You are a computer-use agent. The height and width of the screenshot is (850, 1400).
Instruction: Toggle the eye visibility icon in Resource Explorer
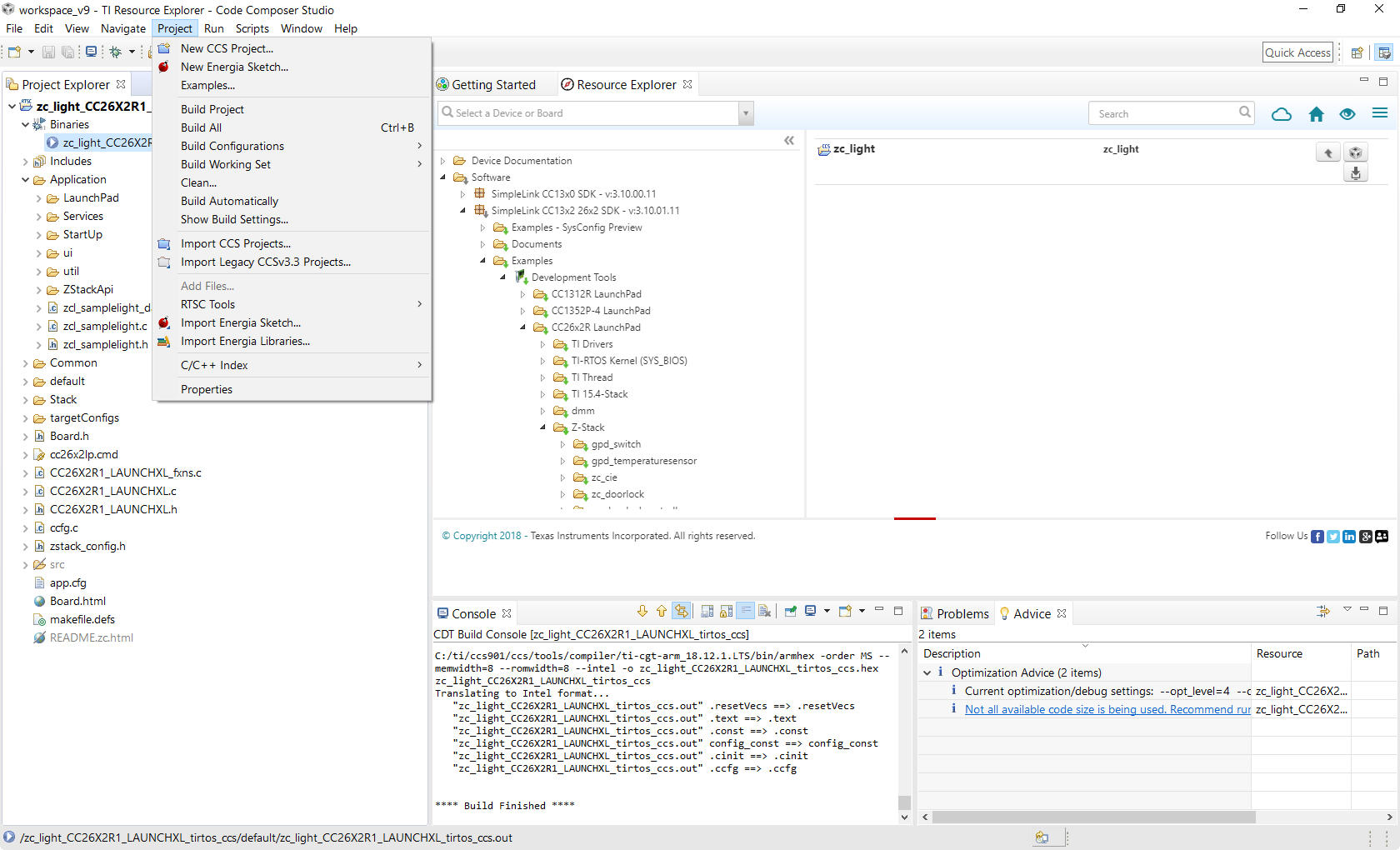point(1347,114)
